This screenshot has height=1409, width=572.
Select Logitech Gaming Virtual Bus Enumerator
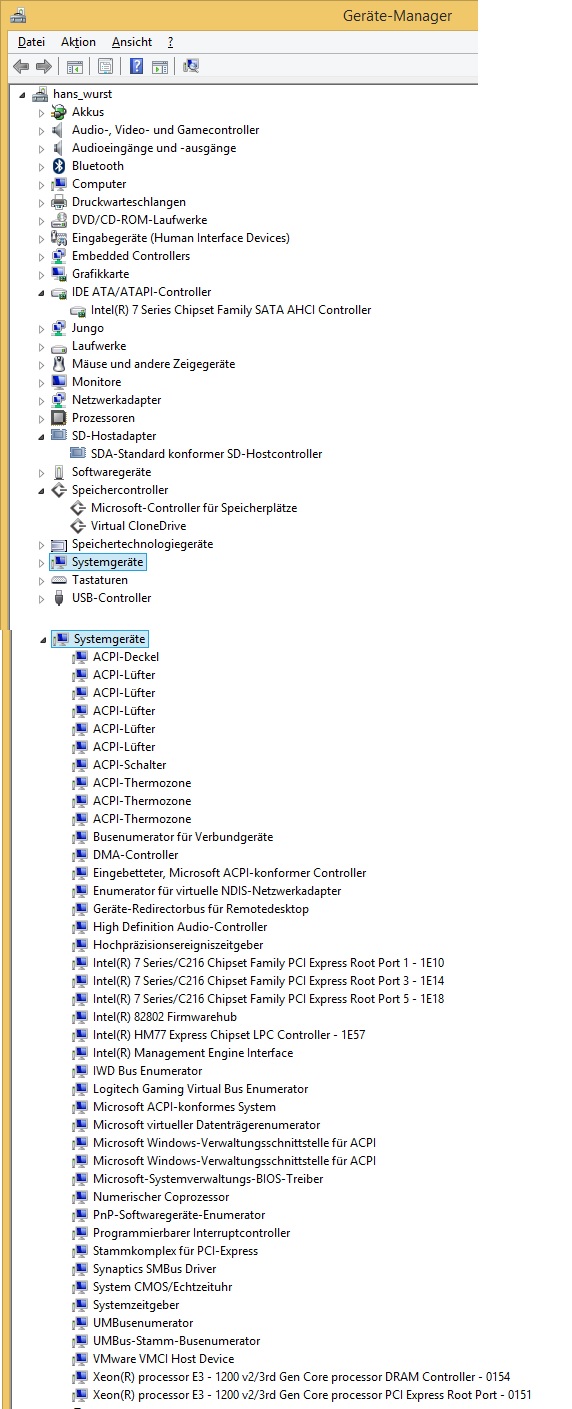pyautogui.click(x=201, y=1089)
